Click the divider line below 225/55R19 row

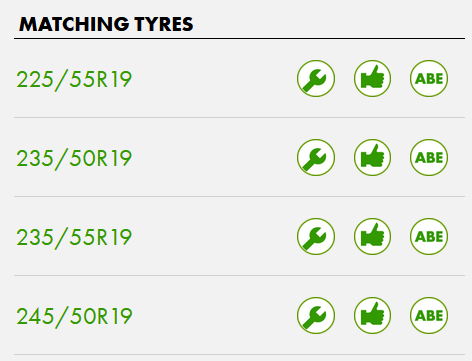pyautogui.click(x=239, y=117)
